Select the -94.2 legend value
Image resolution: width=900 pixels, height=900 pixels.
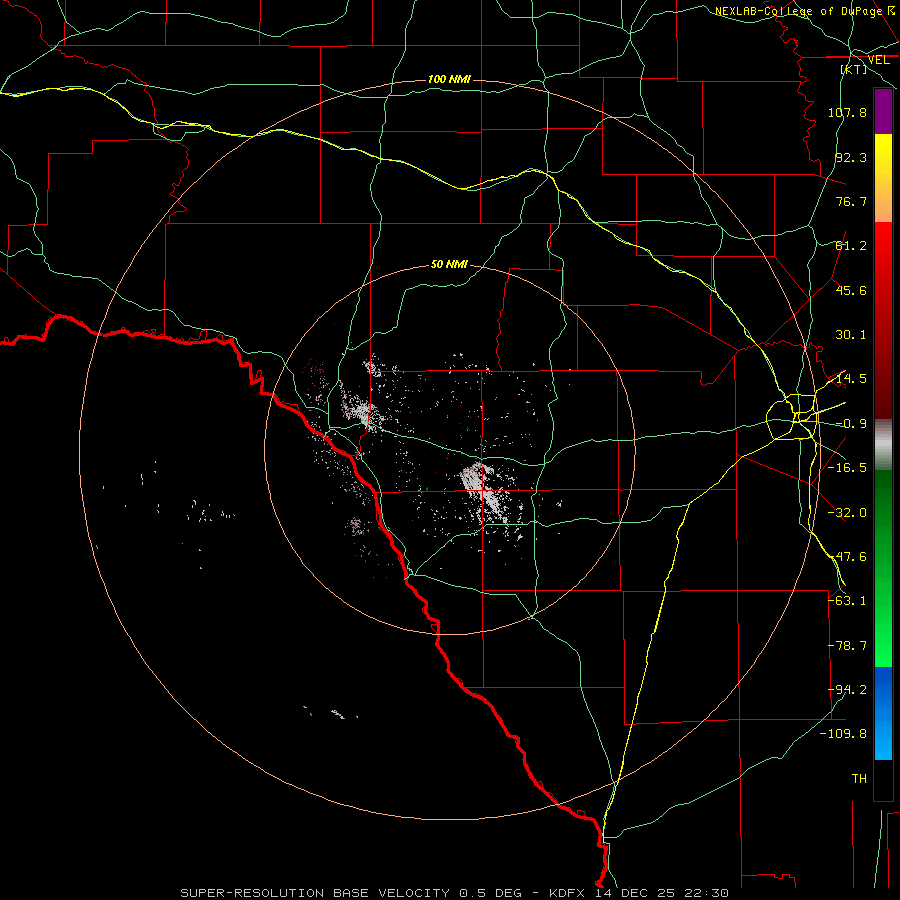847,690
